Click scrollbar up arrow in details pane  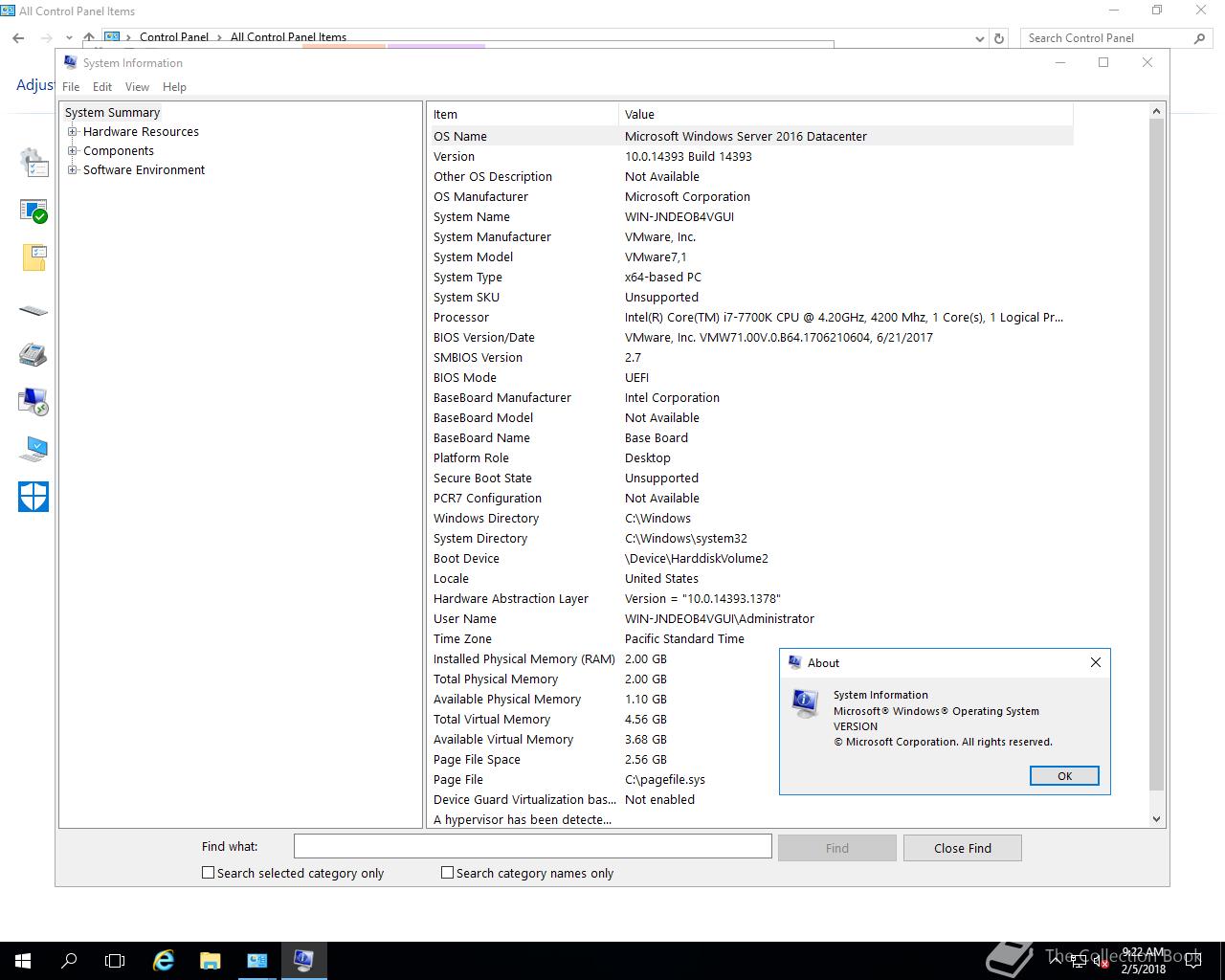pyautogui.click(x=1156, y=111)
